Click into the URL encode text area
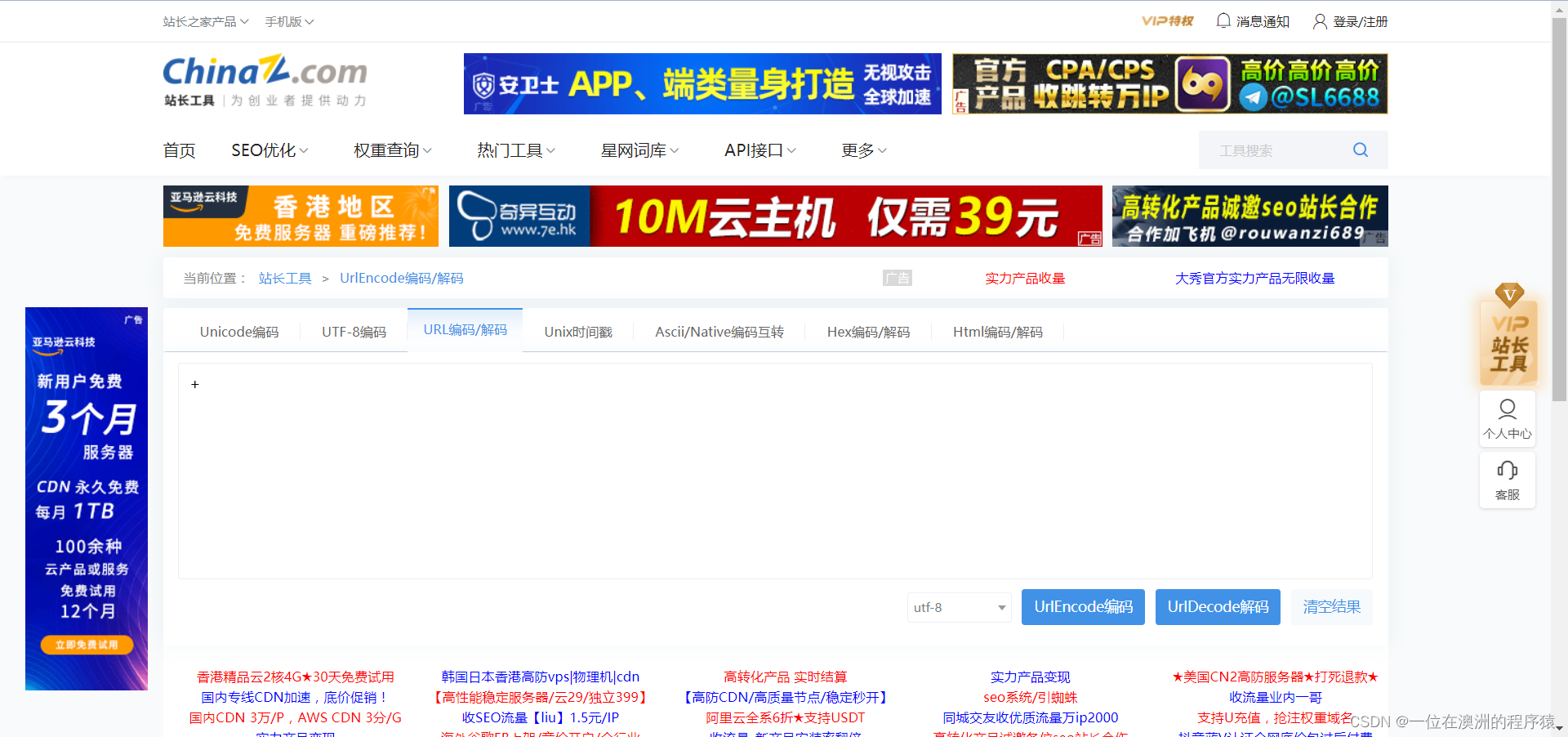 click(x=775, y=471)
